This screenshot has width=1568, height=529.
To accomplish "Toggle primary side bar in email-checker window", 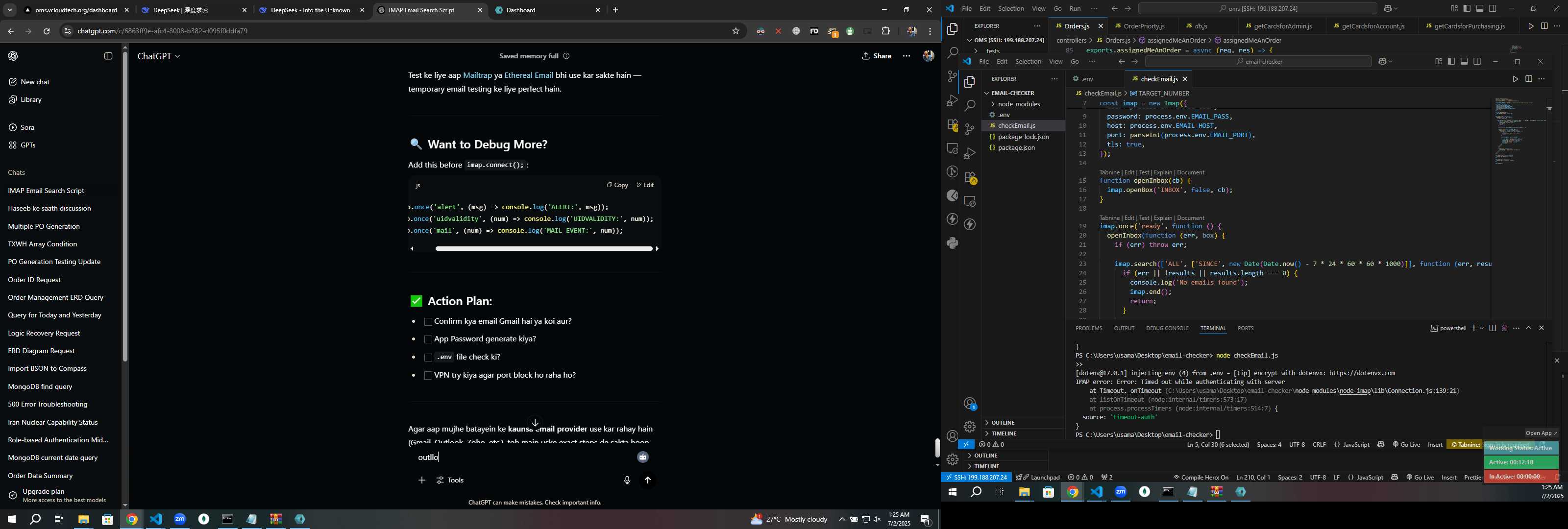I will tap(1451, 62).
